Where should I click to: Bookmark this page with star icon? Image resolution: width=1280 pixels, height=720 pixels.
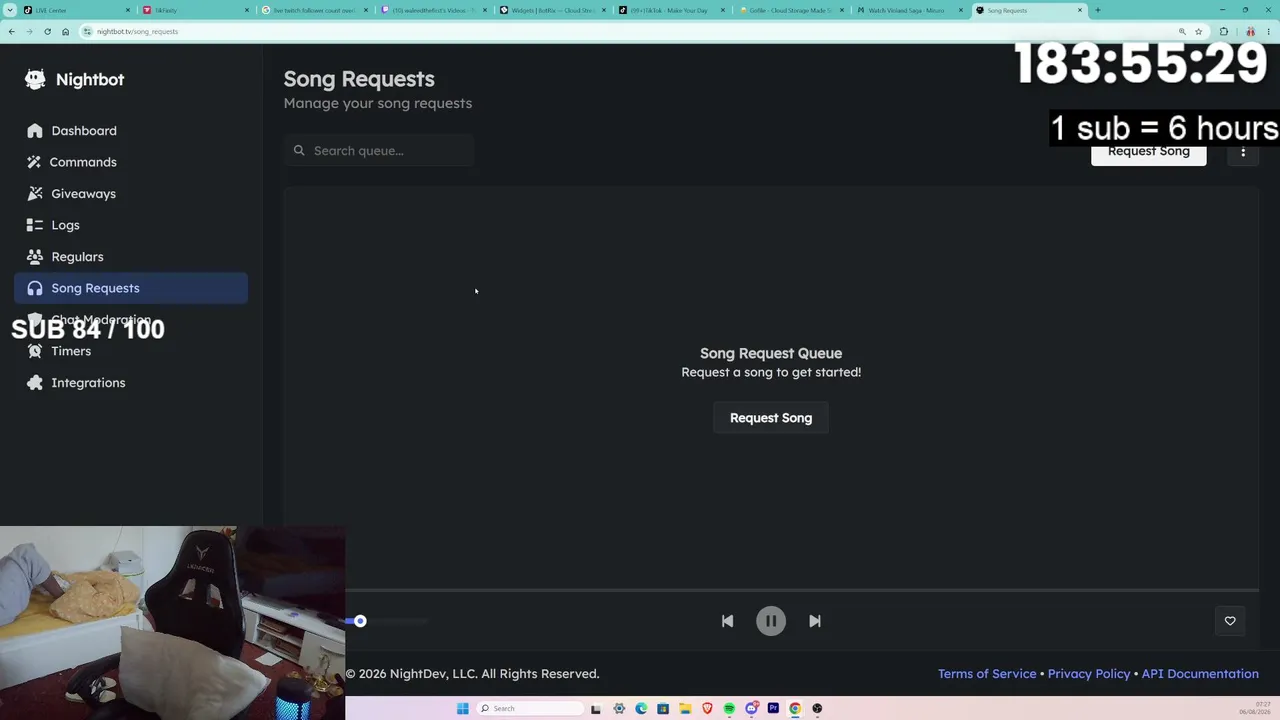1198,31
